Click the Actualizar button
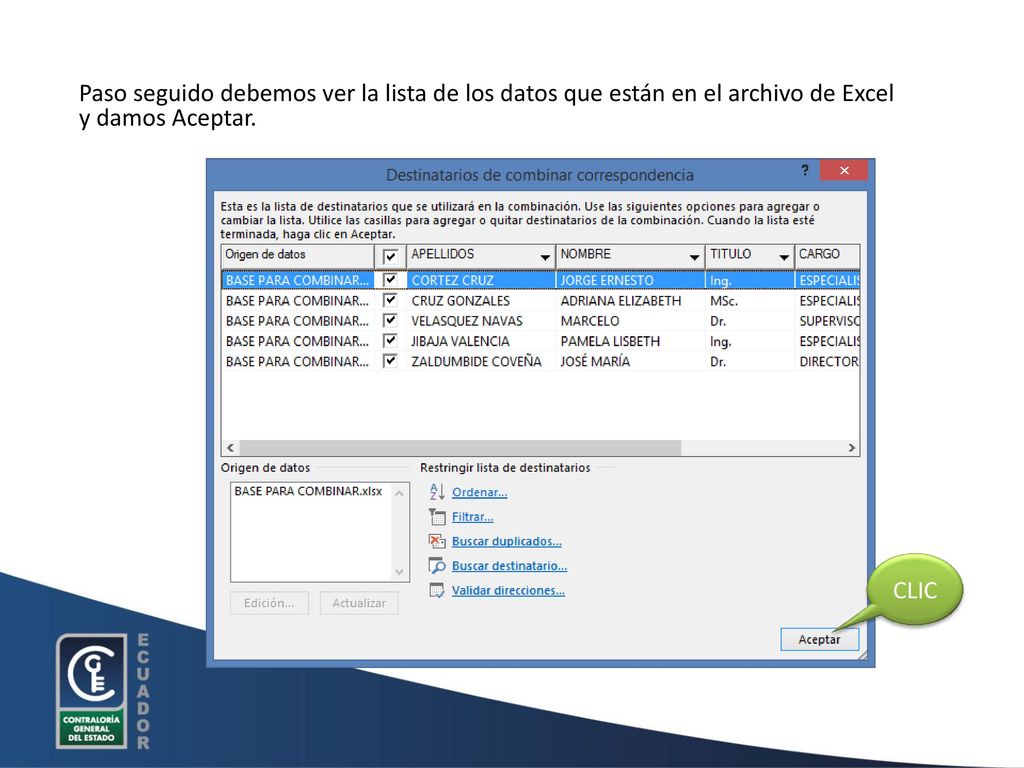 pyautogui.click(x=359, y=603)
